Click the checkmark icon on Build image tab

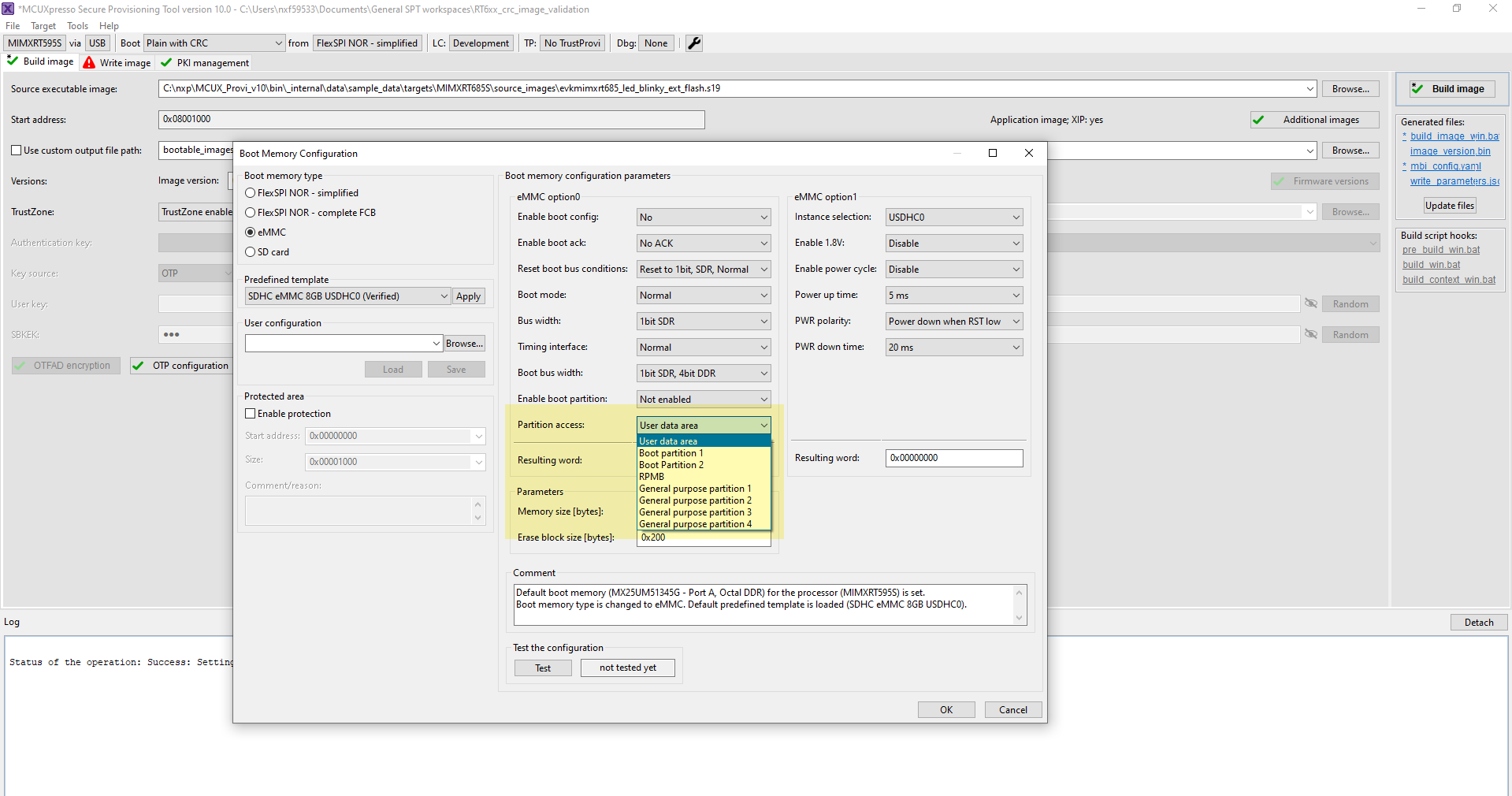[13, 61]
